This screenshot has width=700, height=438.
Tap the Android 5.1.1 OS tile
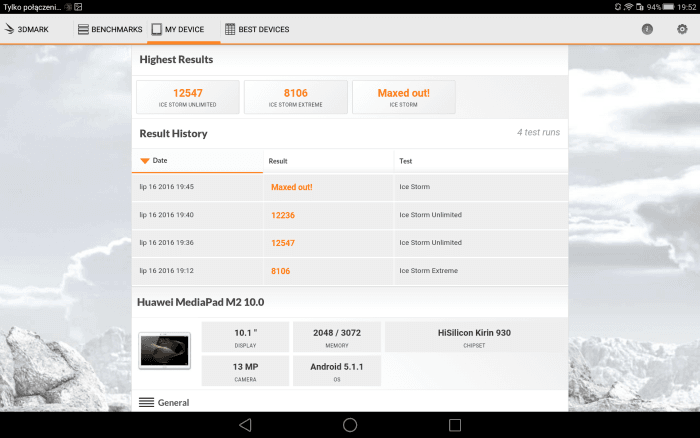coord(337,371)
